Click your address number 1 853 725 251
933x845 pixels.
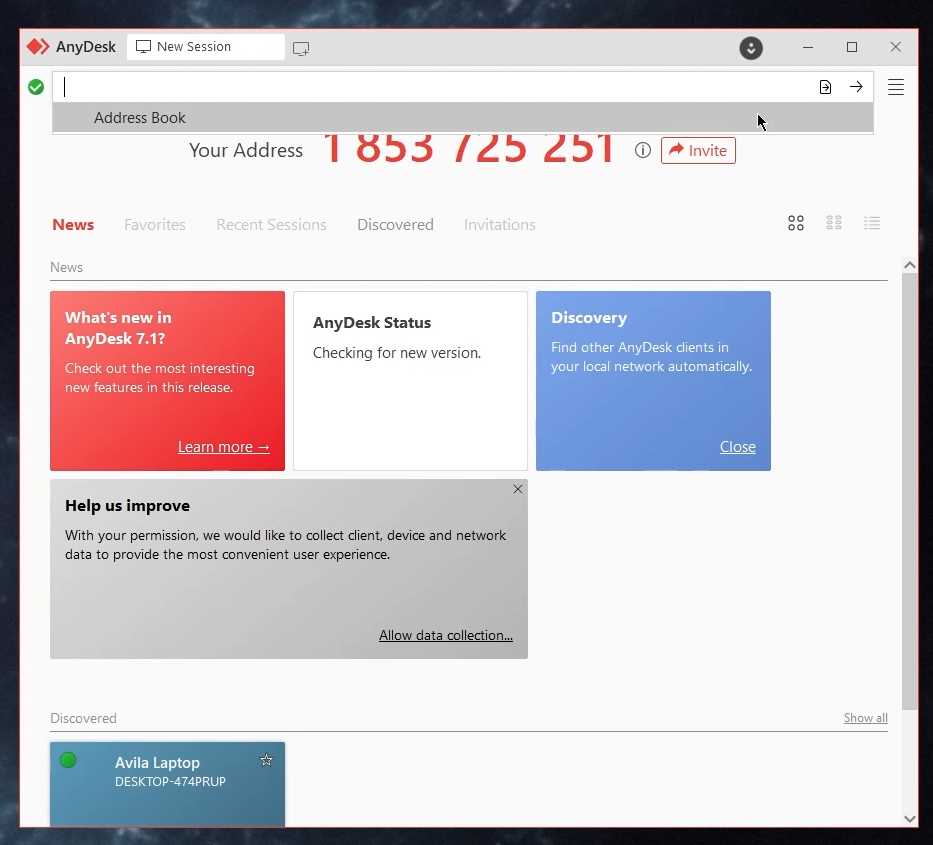(468, 149)
